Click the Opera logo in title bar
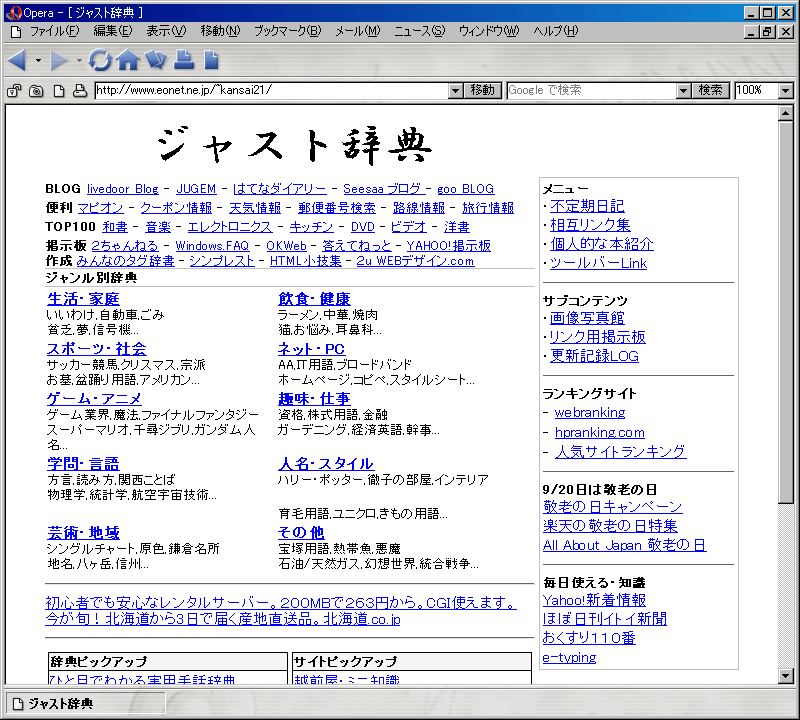The height and width of the screenshot is (720, 800). tap(13, 12)
